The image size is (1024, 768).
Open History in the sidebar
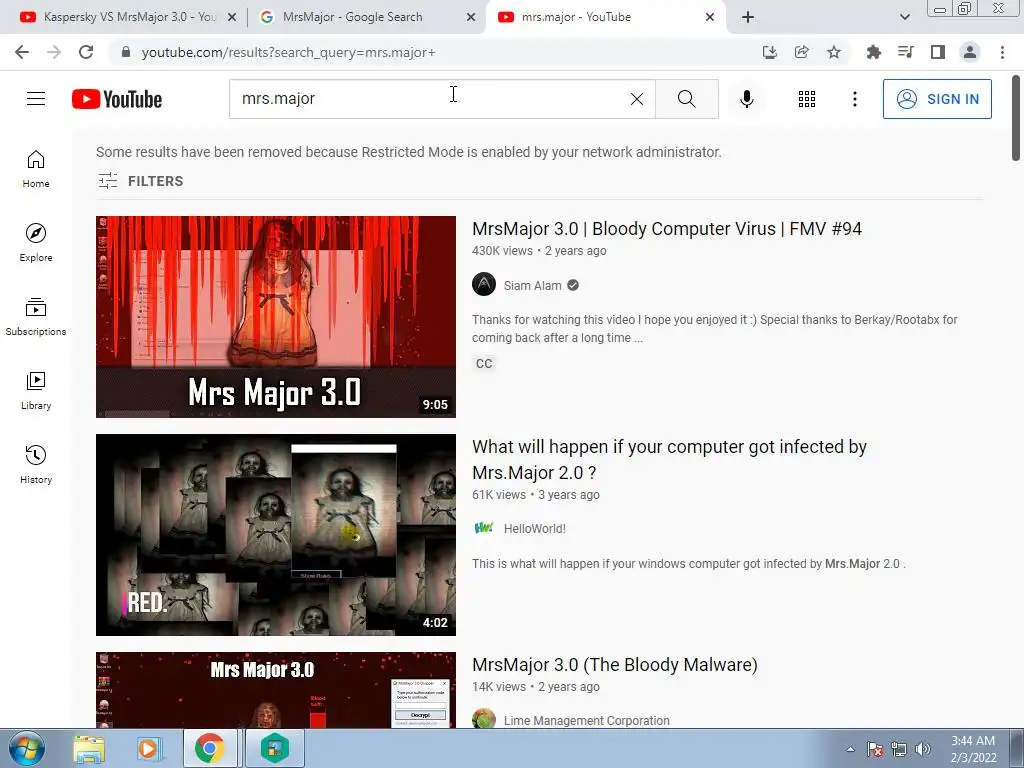coord(36,464)
